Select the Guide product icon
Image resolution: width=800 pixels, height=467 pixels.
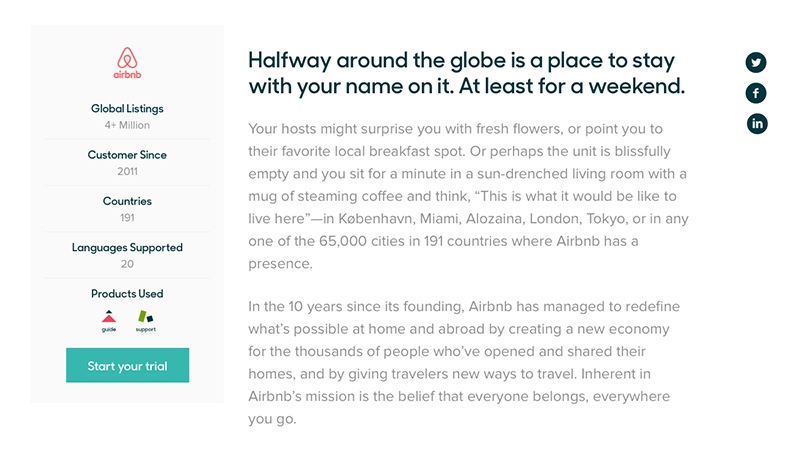pos(109,321)
